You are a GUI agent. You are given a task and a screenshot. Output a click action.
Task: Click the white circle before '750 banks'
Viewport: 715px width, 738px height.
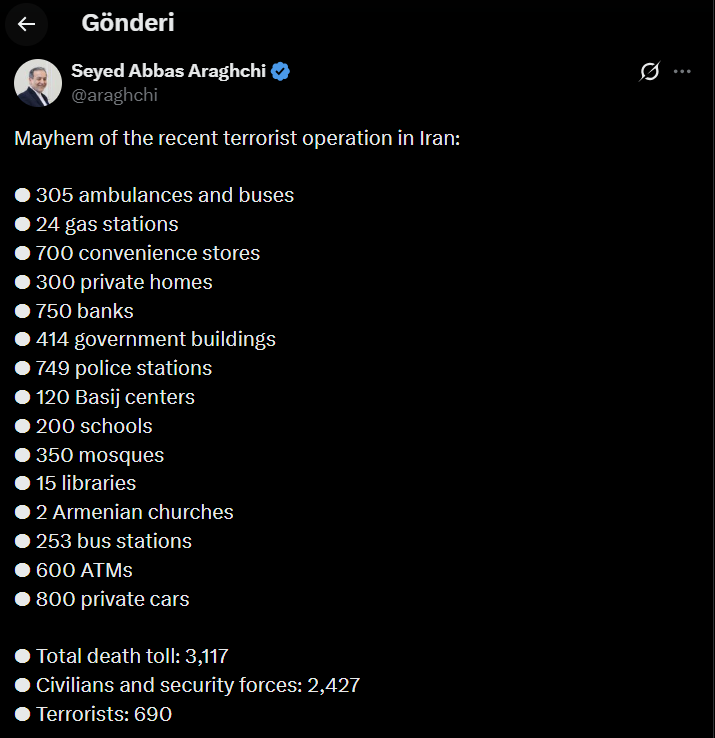point(22,311)
